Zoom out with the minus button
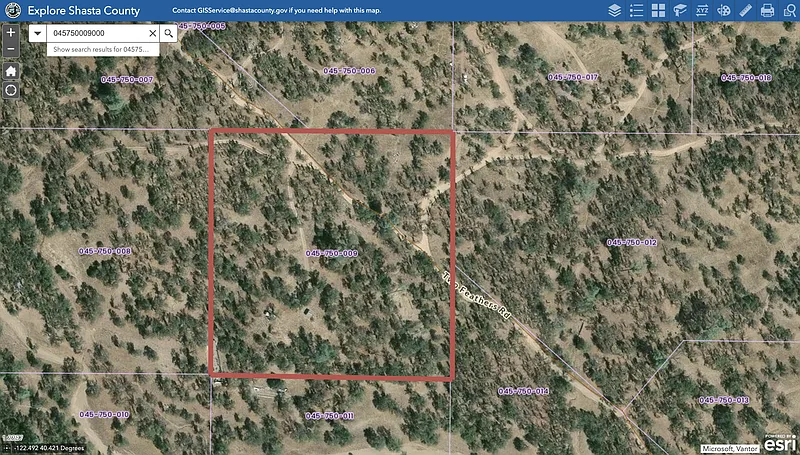The height and width of the screenshot is (455, 800). (10, 48)
